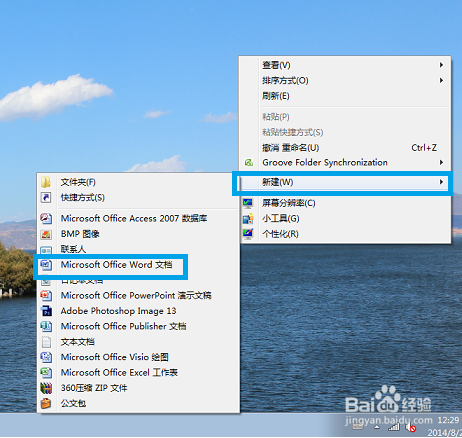Viewport: 462px width, 438px height.
Task: Click the Access 2007 database icon
Action: point(46,218)
